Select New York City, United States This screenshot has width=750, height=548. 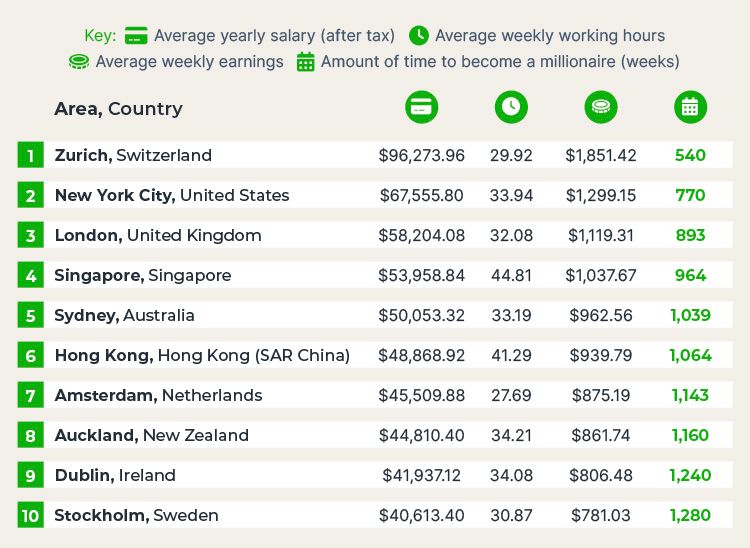tap(171, 195)
